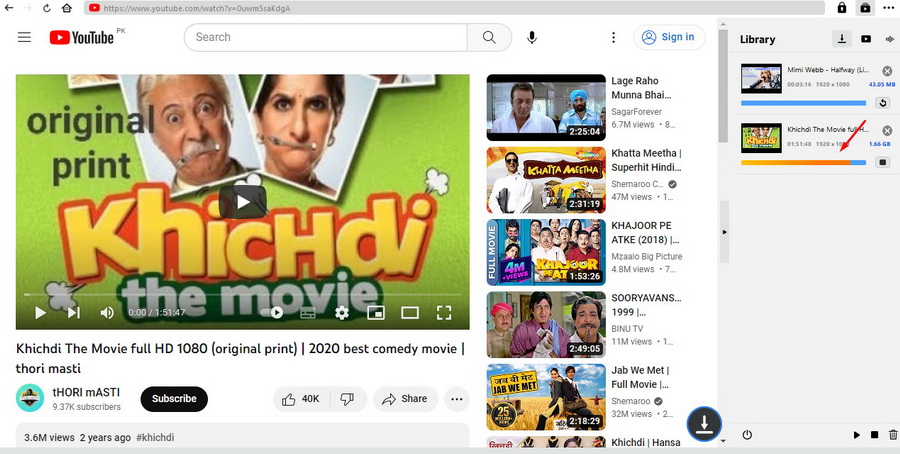Viewport: 900px width, 454px height.
Task: Focus the YouTube Search field
Action: (x=325, y=37)
